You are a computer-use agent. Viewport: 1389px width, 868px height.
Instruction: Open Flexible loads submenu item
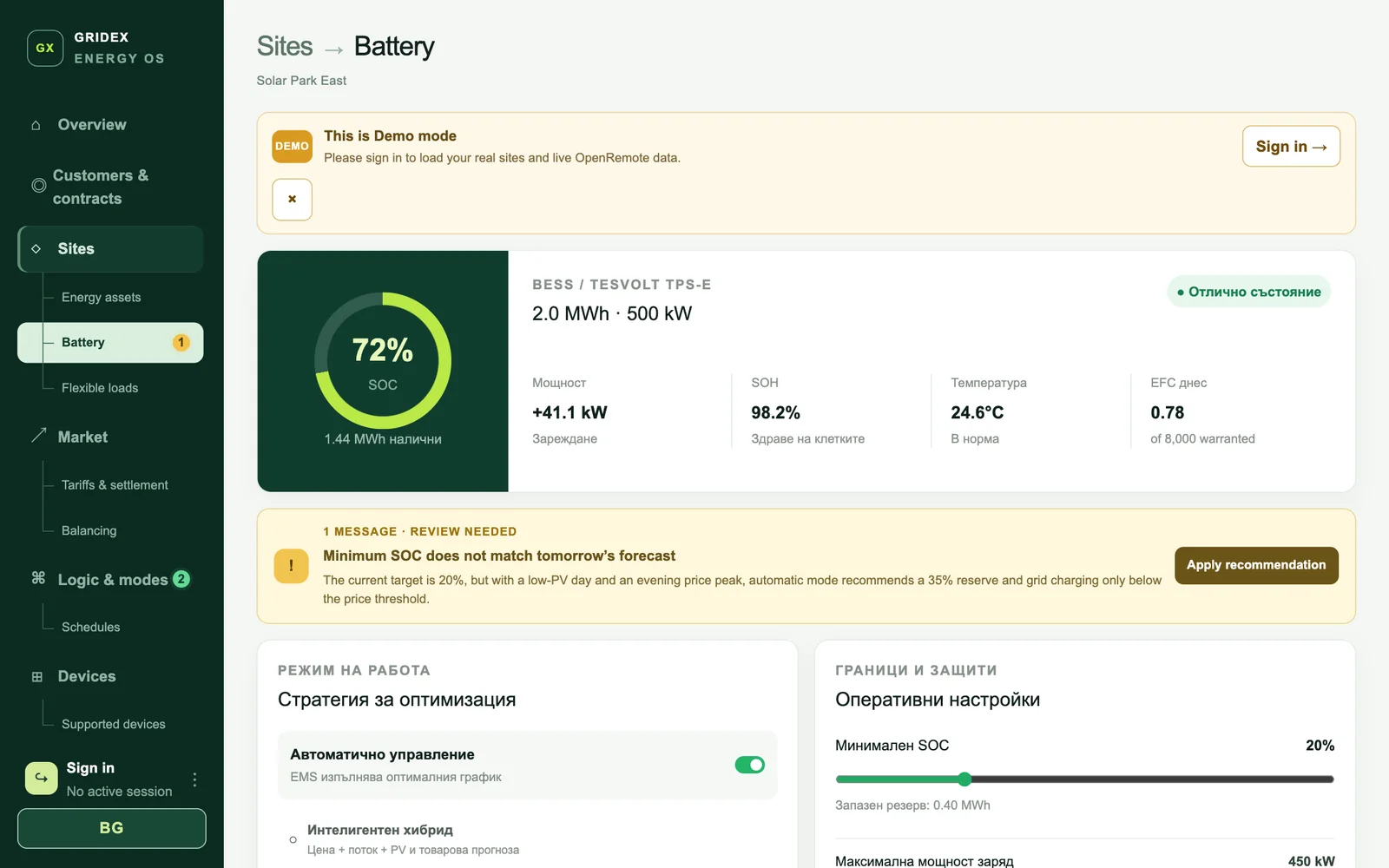100,388
